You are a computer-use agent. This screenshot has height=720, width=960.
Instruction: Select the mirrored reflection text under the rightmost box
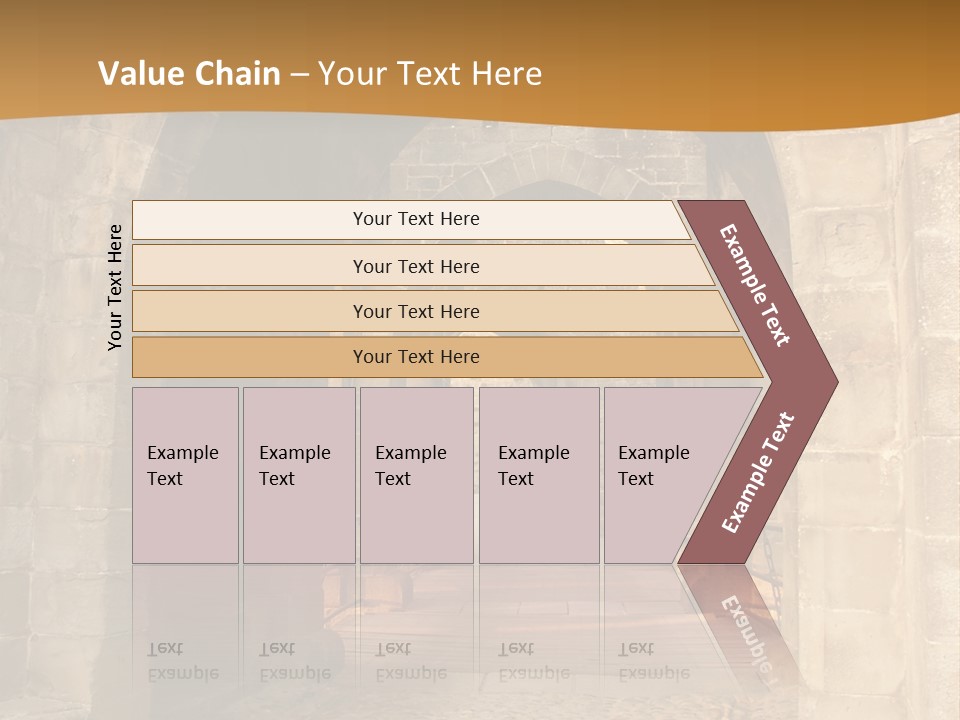(653, 661)
